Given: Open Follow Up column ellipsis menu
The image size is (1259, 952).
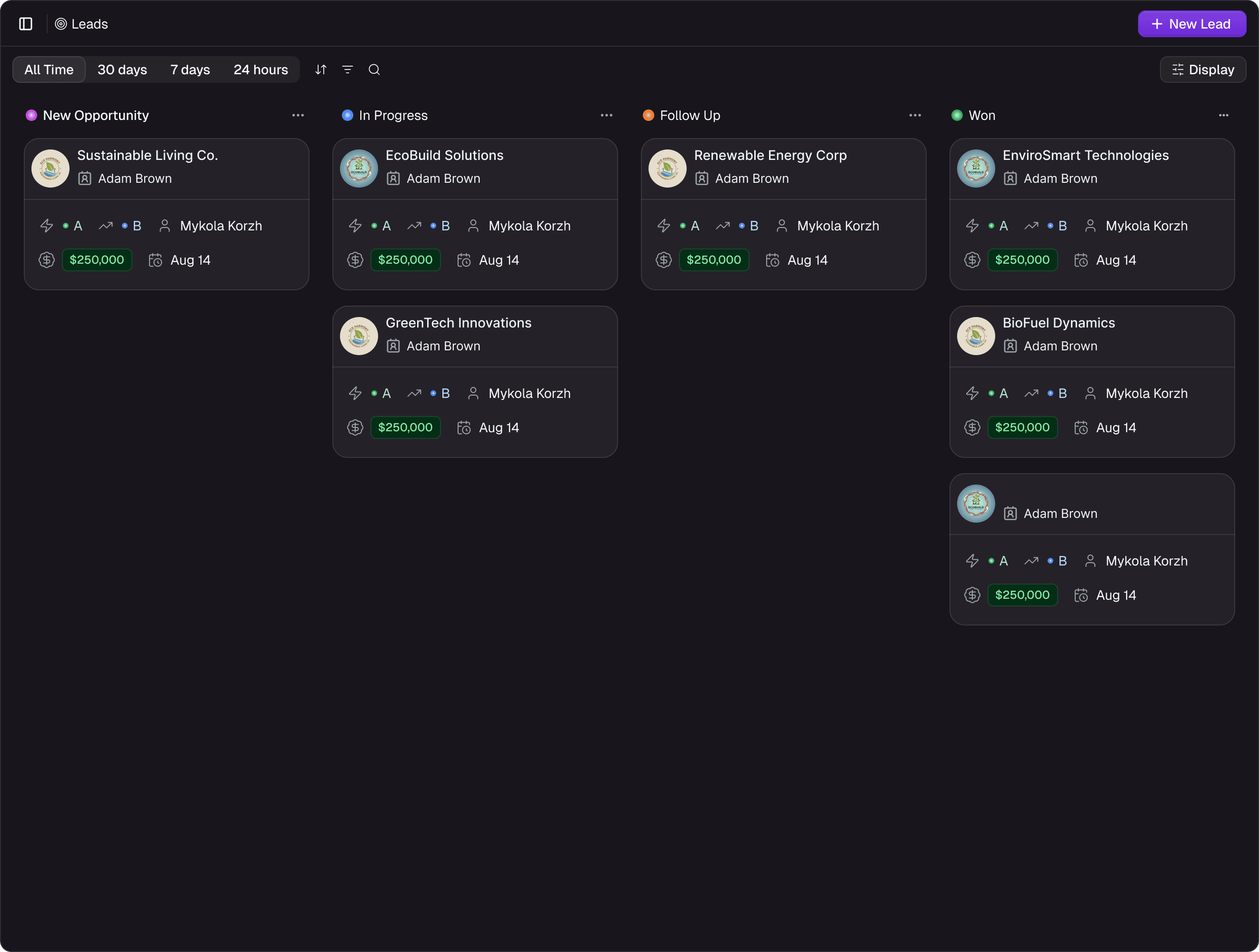Looking at the screenshot, I should (915, 116).
